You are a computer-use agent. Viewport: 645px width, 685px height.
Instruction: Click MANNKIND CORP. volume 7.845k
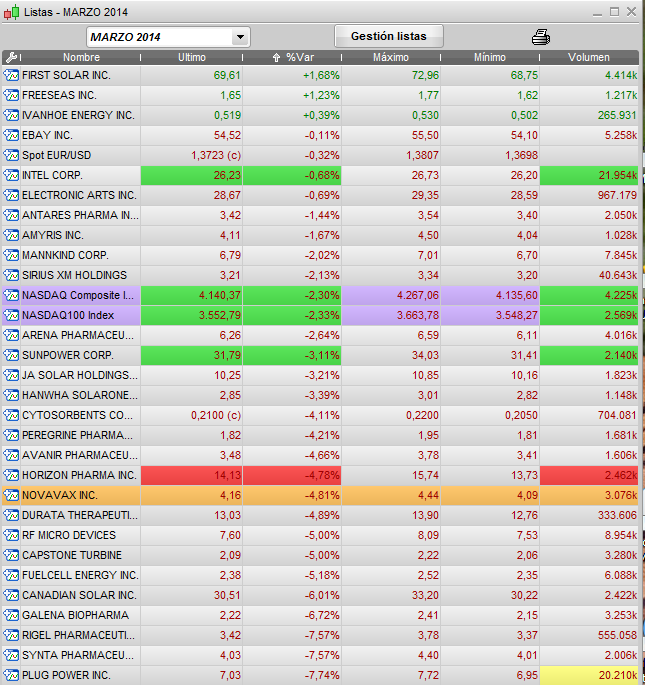click(589, 255)
